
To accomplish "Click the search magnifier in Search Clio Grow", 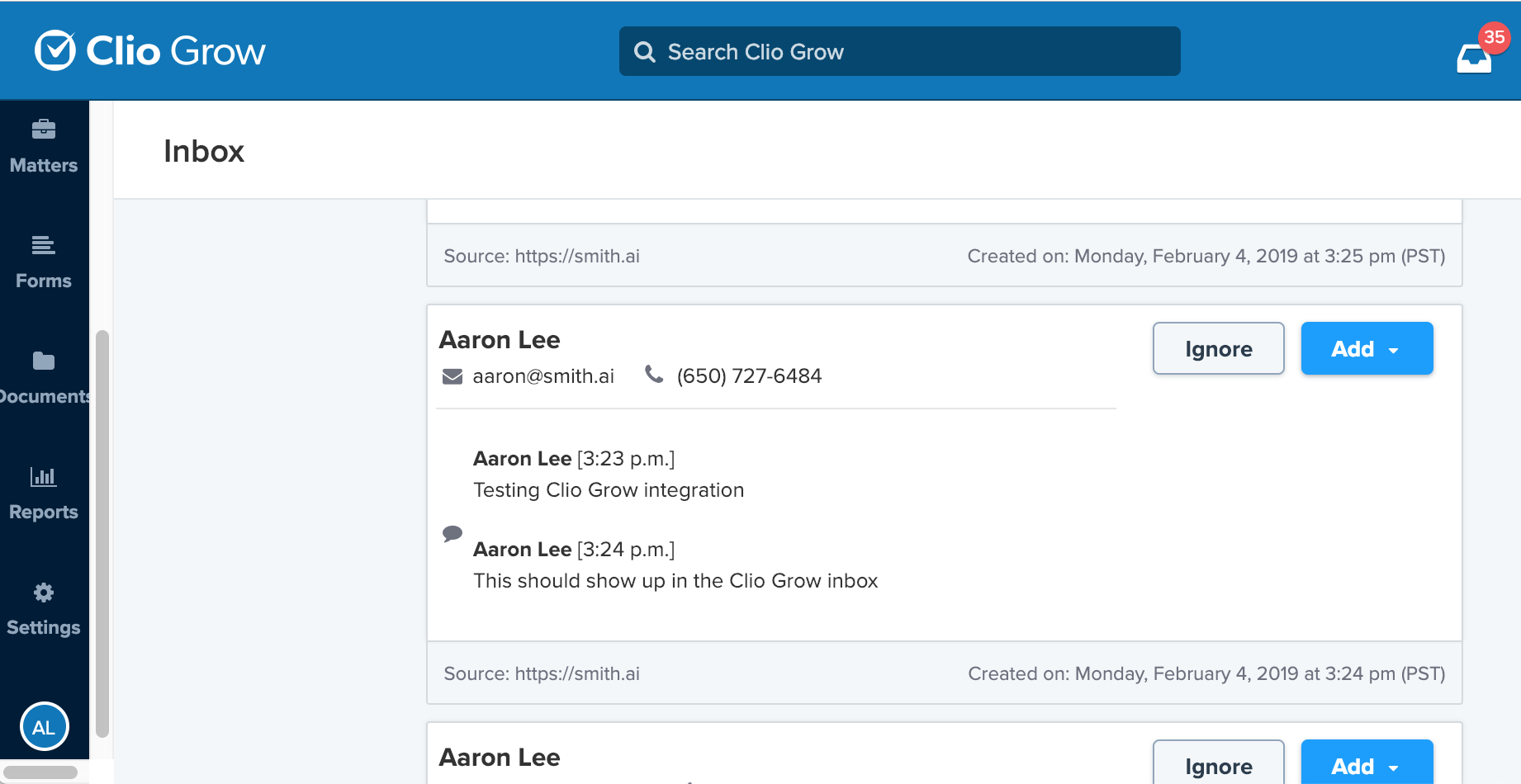I will (645, 51).
